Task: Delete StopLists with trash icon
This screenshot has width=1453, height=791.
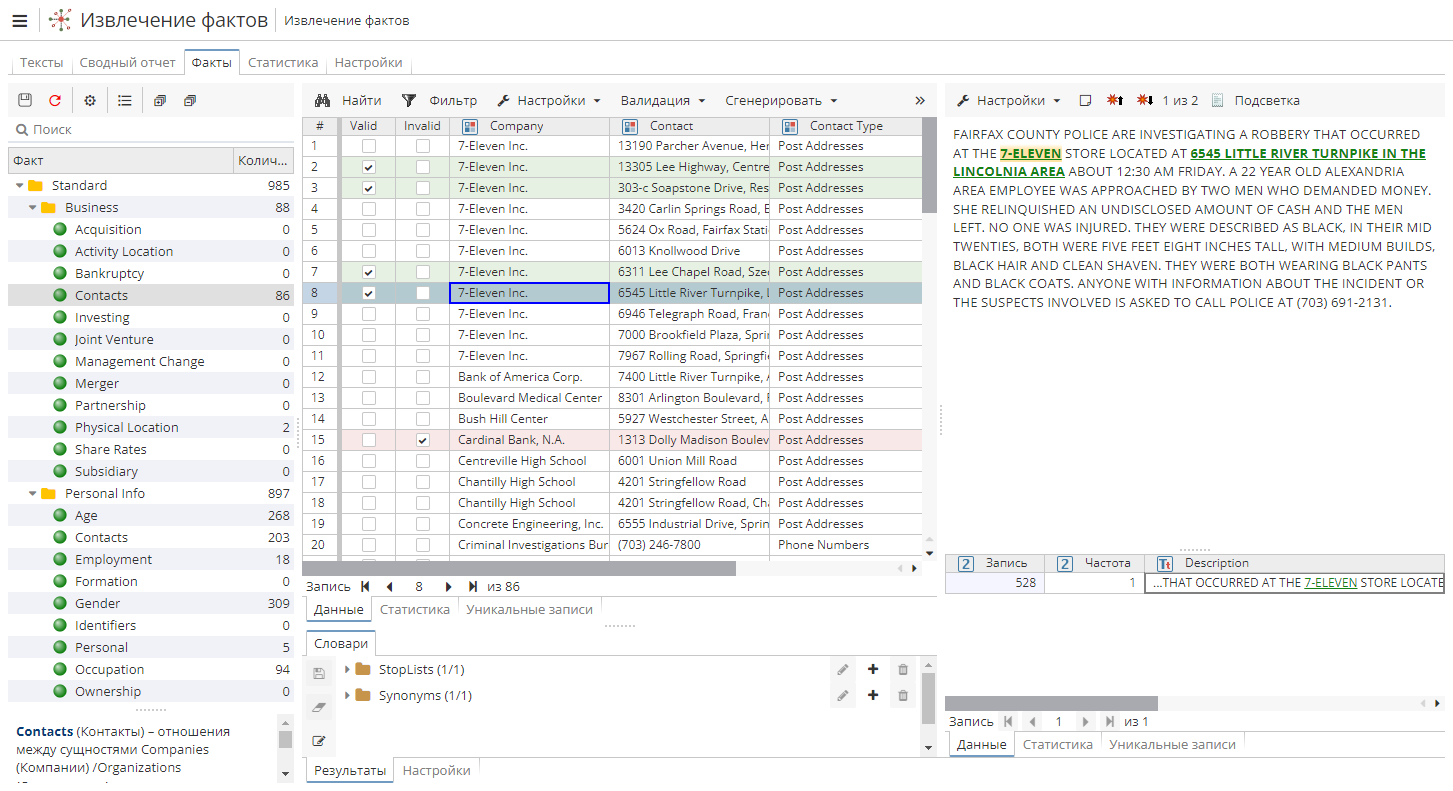Action: tap(903, 669)
